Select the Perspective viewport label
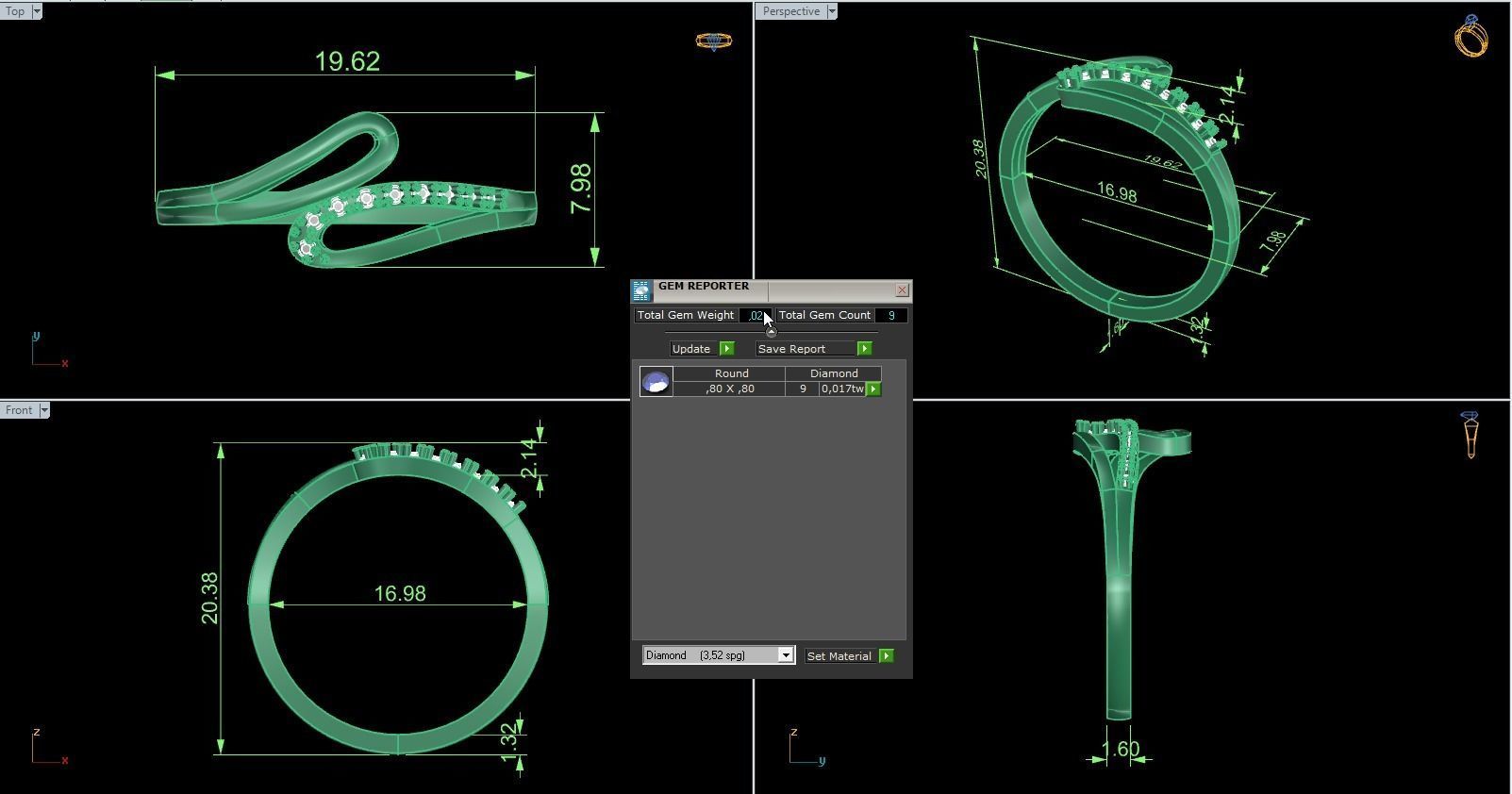The width and height of the screenshot is (1512, 794). [791, 11]
